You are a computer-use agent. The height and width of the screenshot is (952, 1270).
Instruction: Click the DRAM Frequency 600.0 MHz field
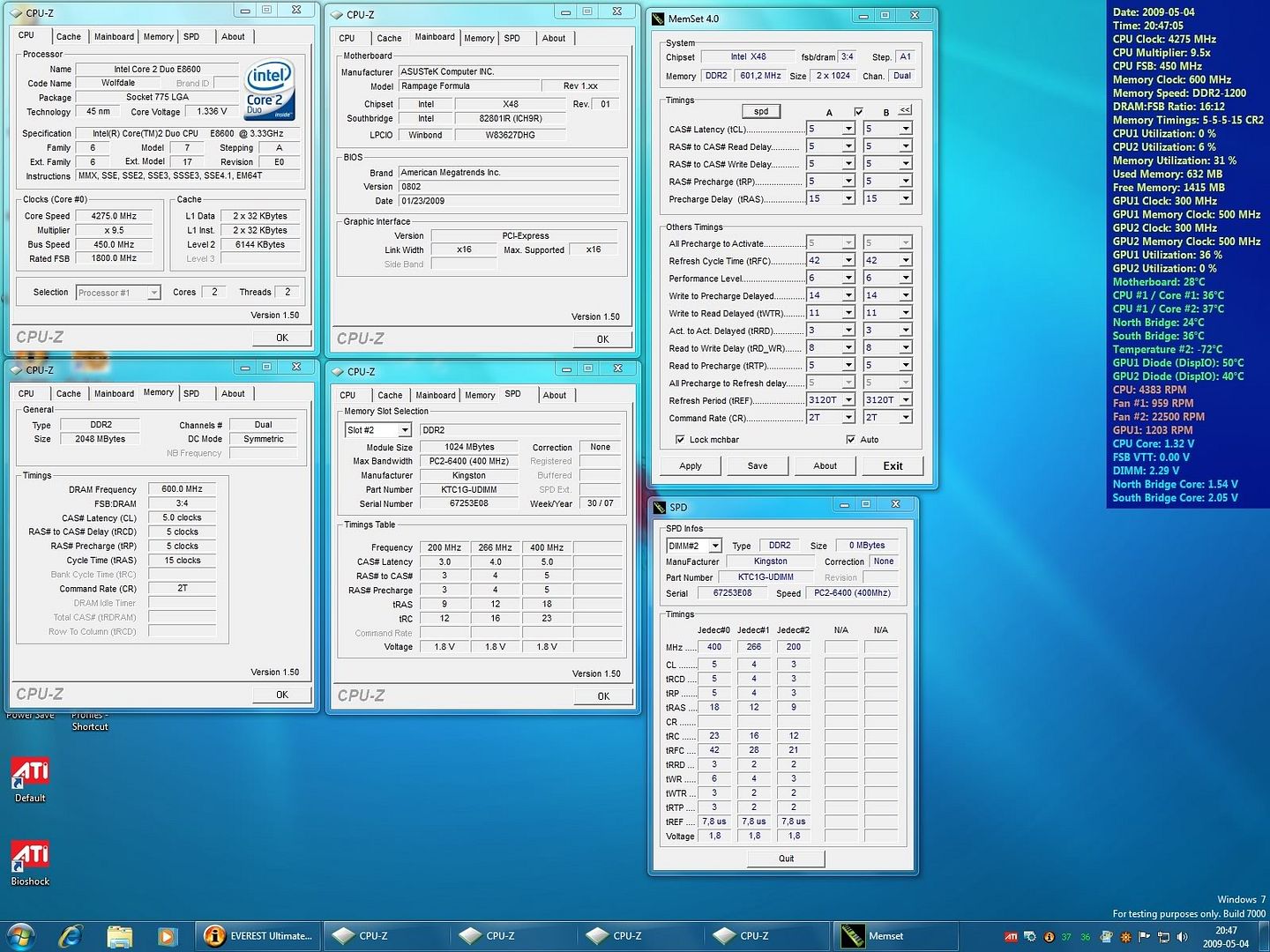pos(182,489)
